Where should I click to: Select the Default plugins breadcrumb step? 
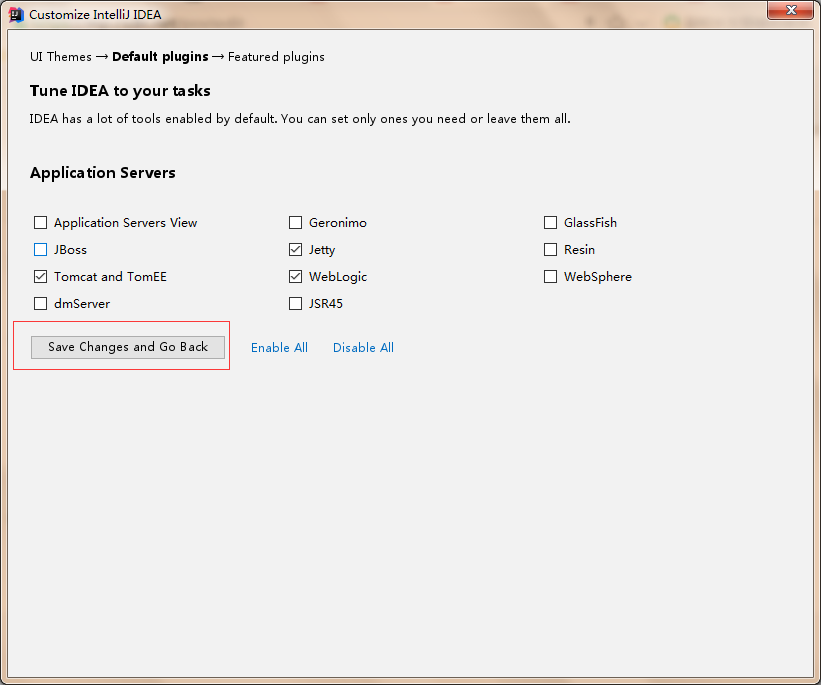160,57
